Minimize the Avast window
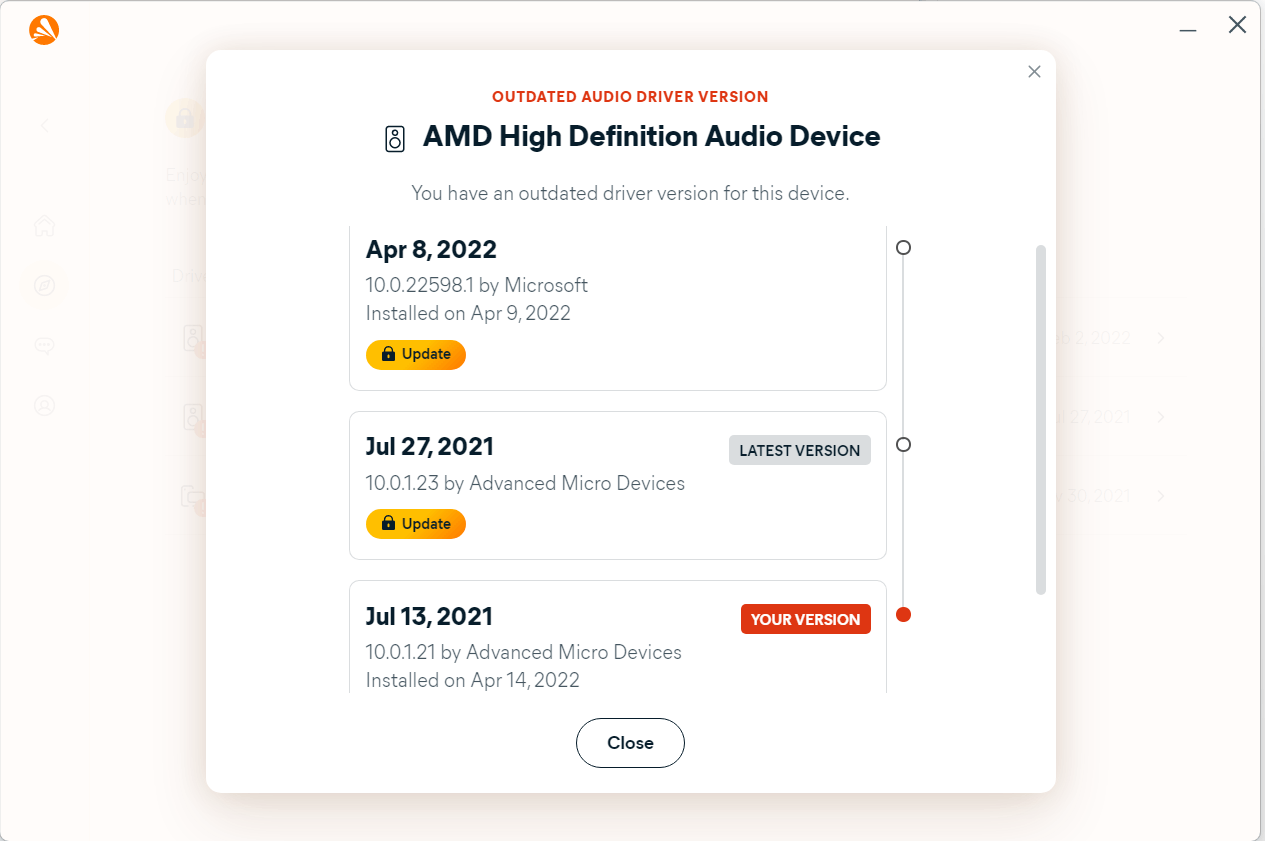 click(x=1188, y=30)
